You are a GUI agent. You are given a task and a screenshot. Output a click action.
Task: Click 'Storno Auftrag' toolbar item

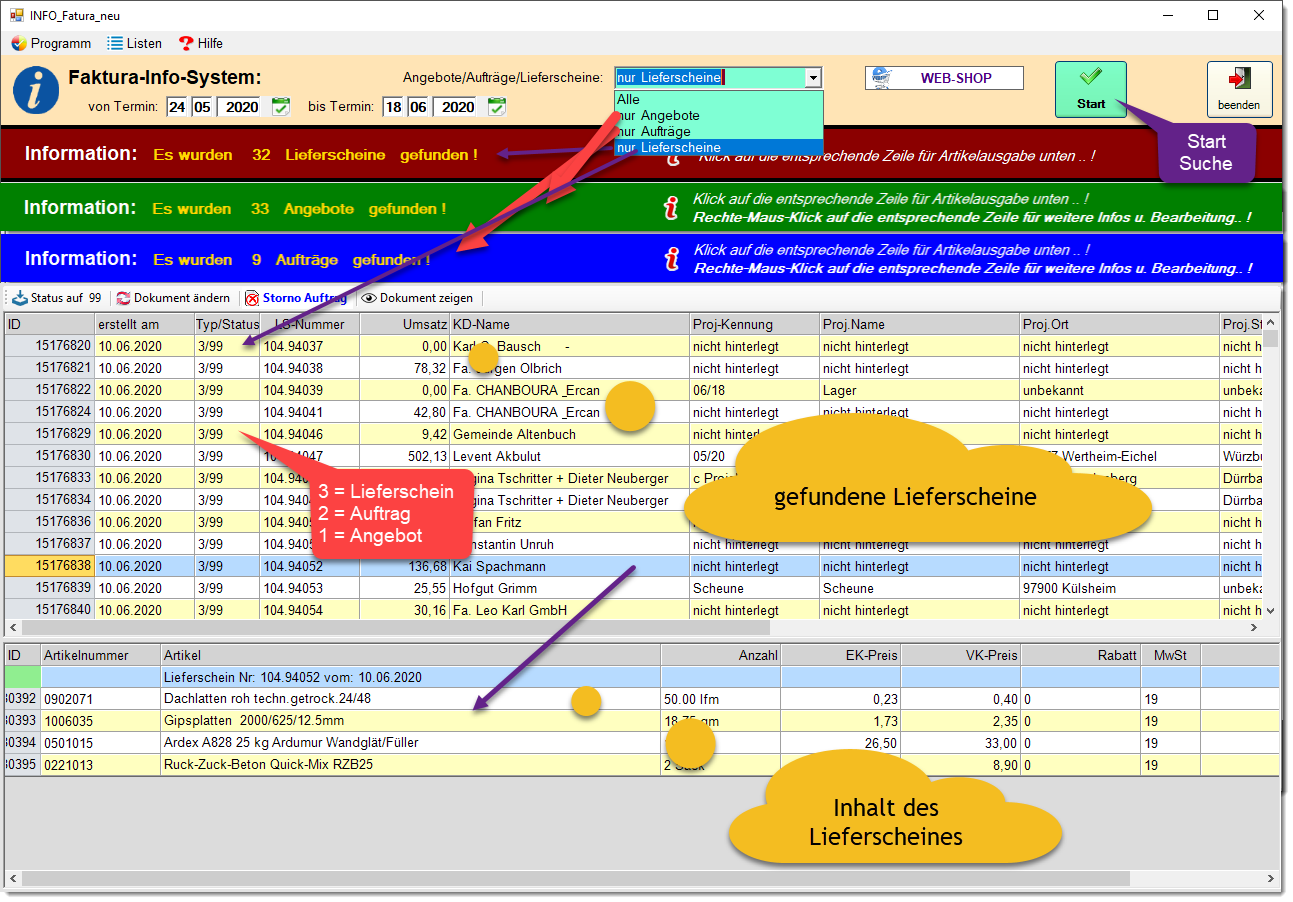(x=296, y=298)
